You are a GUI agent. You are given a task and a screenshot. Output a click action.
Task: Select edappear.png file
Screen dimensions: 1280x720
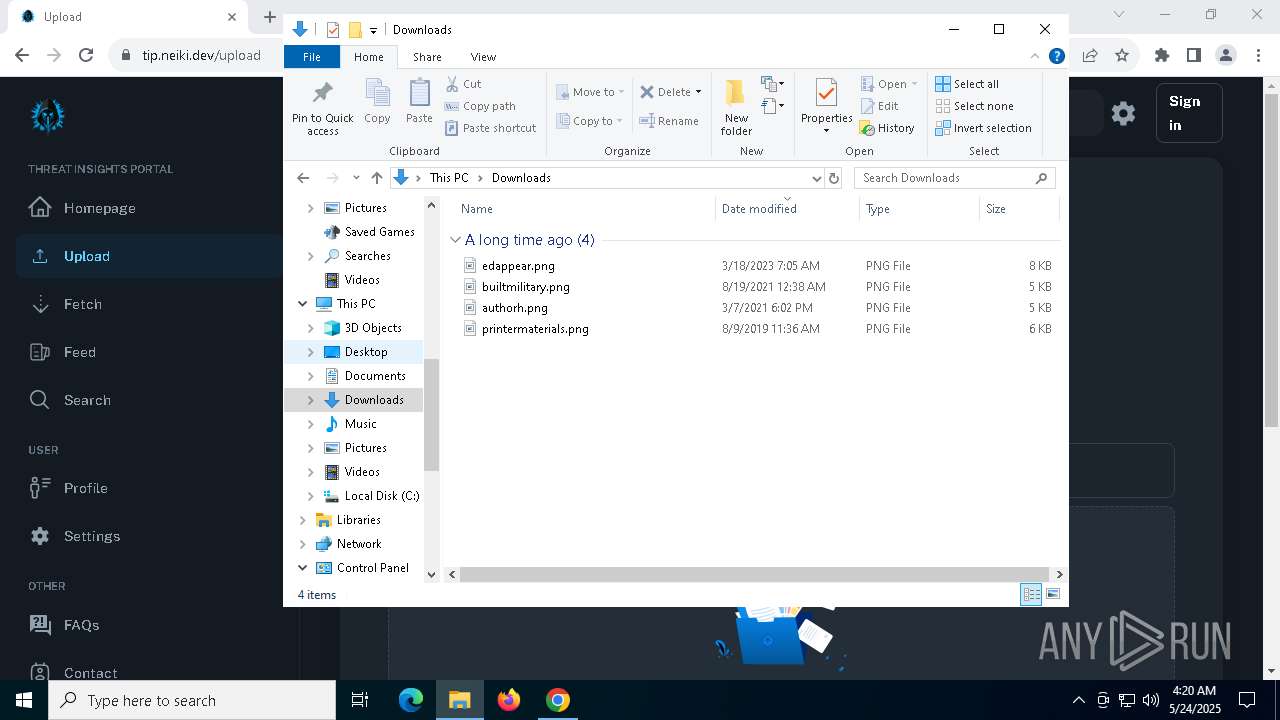pos(518,266)
